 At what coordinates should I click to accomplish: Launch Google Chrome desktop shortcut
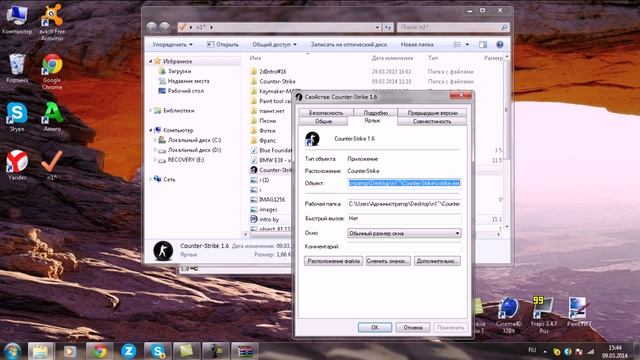point(52,71)
